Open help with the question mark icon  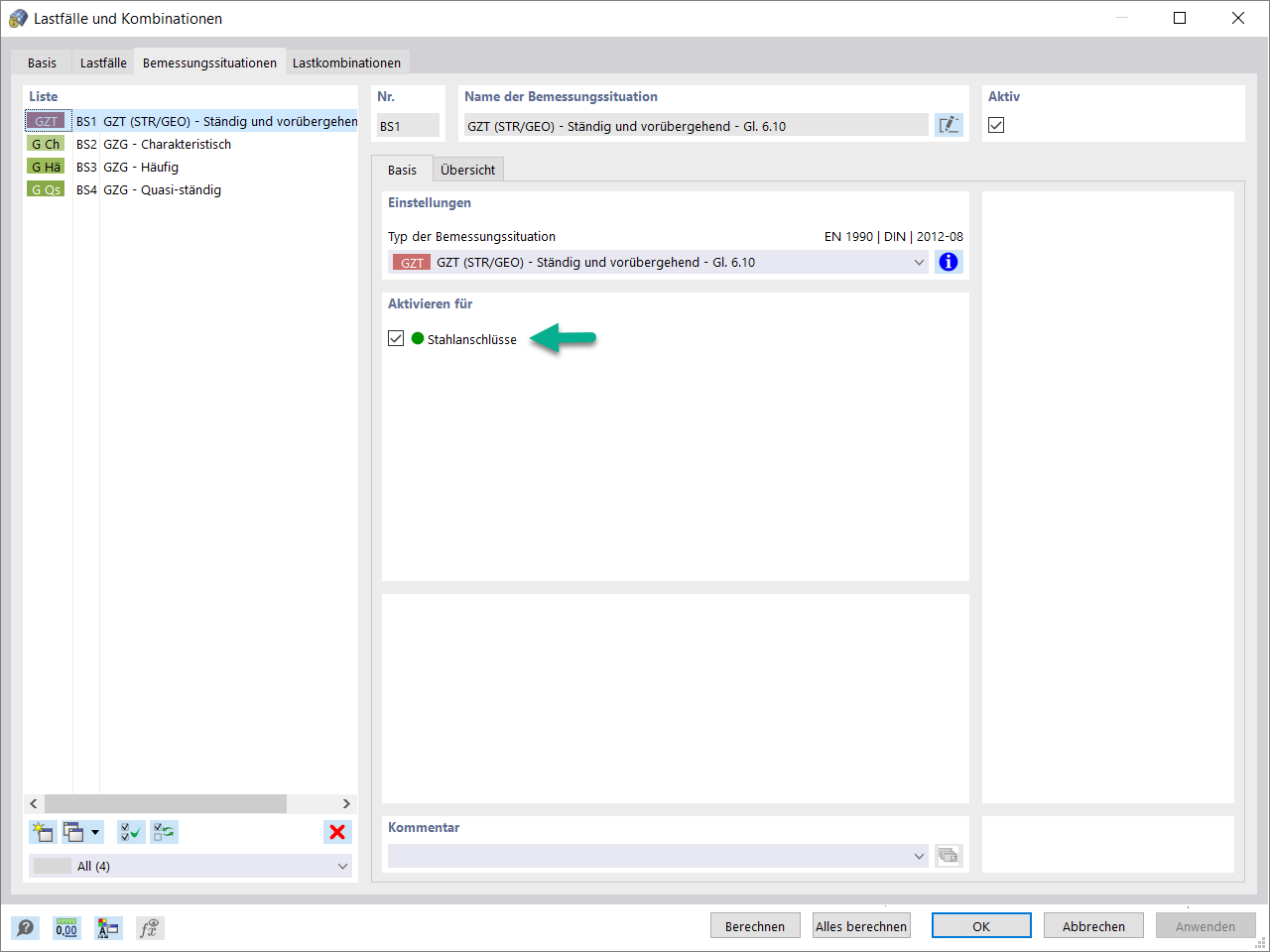26,927
